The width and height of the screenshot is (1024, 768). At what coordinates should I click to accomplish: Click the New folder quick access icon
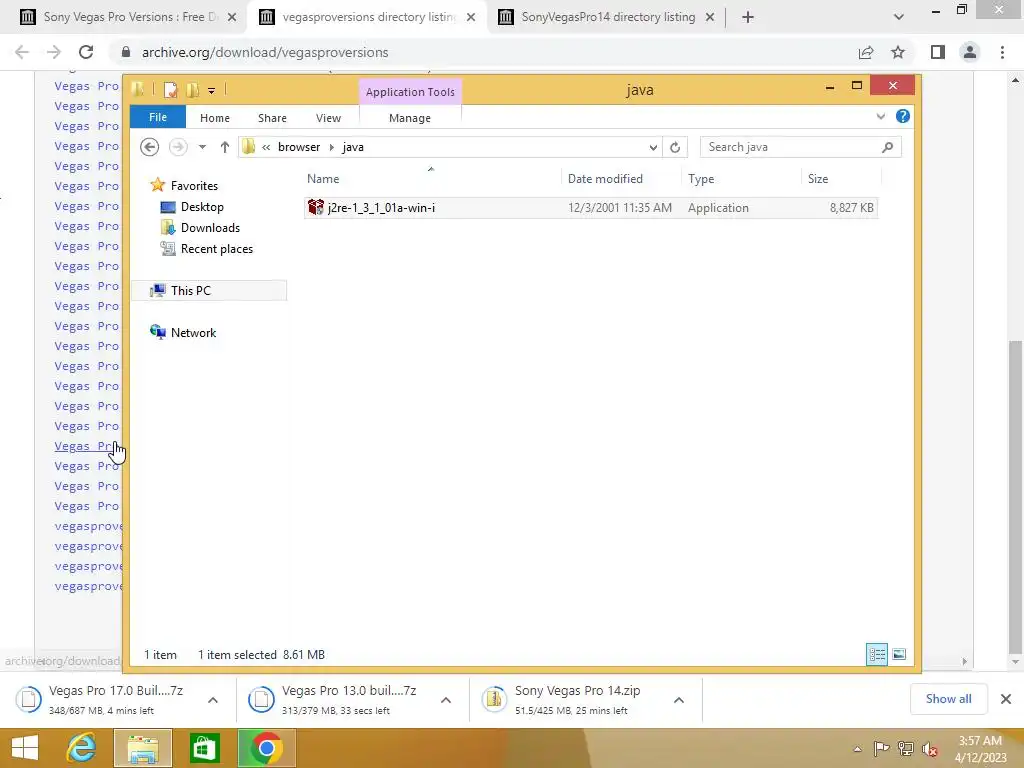click(193, 90)
